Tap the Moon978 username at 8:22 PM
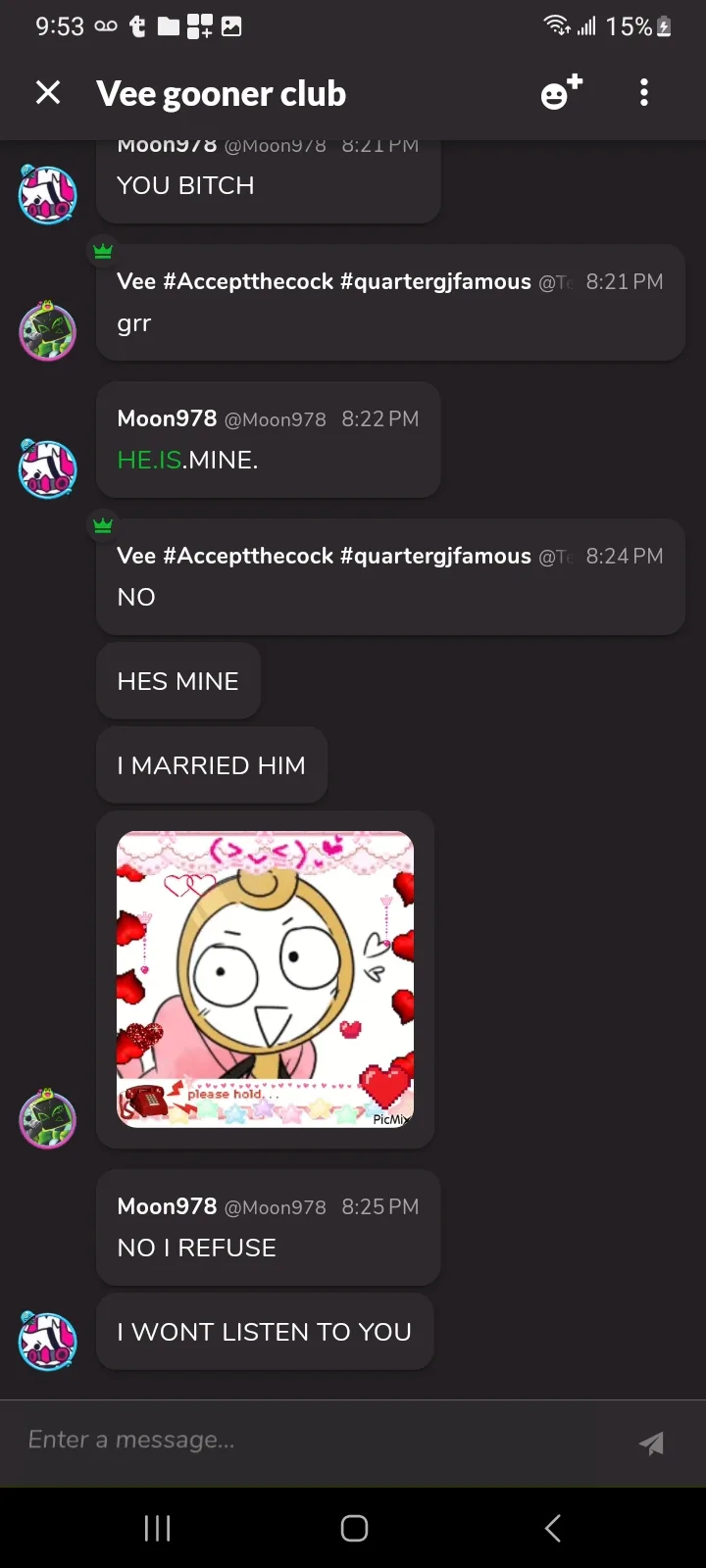The width and height of the screenshot is (706, 1568). click(x=167, y=418)
